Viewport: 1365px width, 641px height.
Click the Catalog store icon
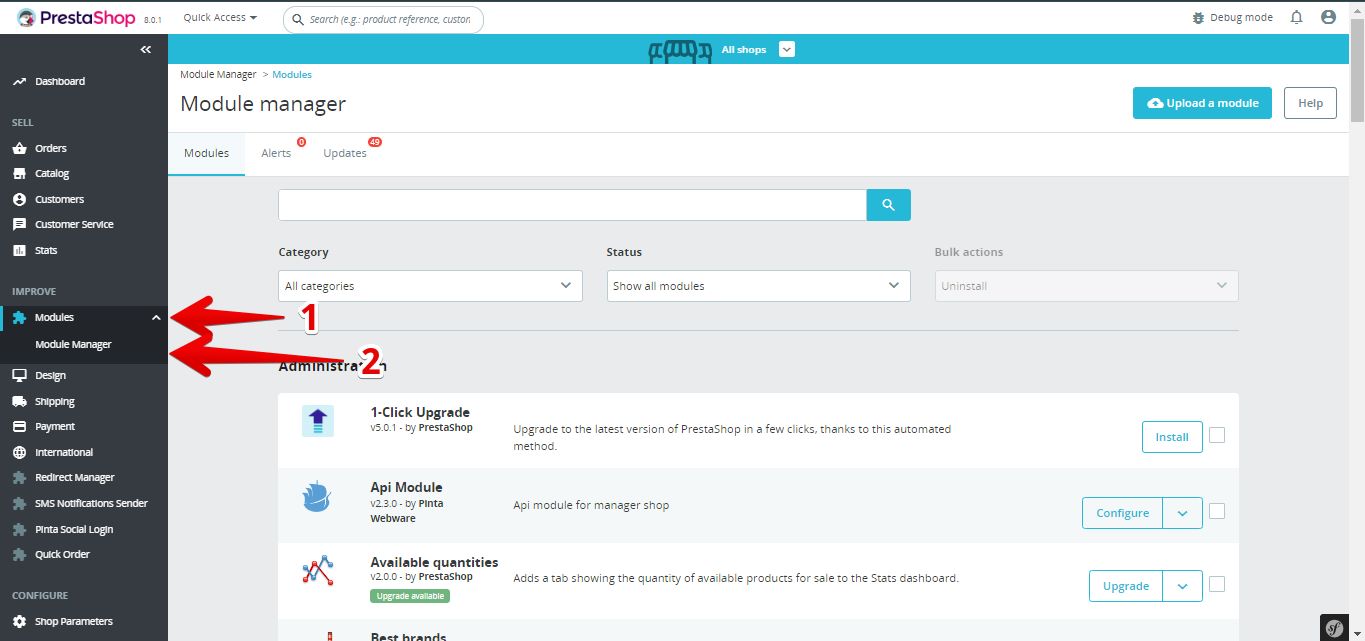coord(19,174)
